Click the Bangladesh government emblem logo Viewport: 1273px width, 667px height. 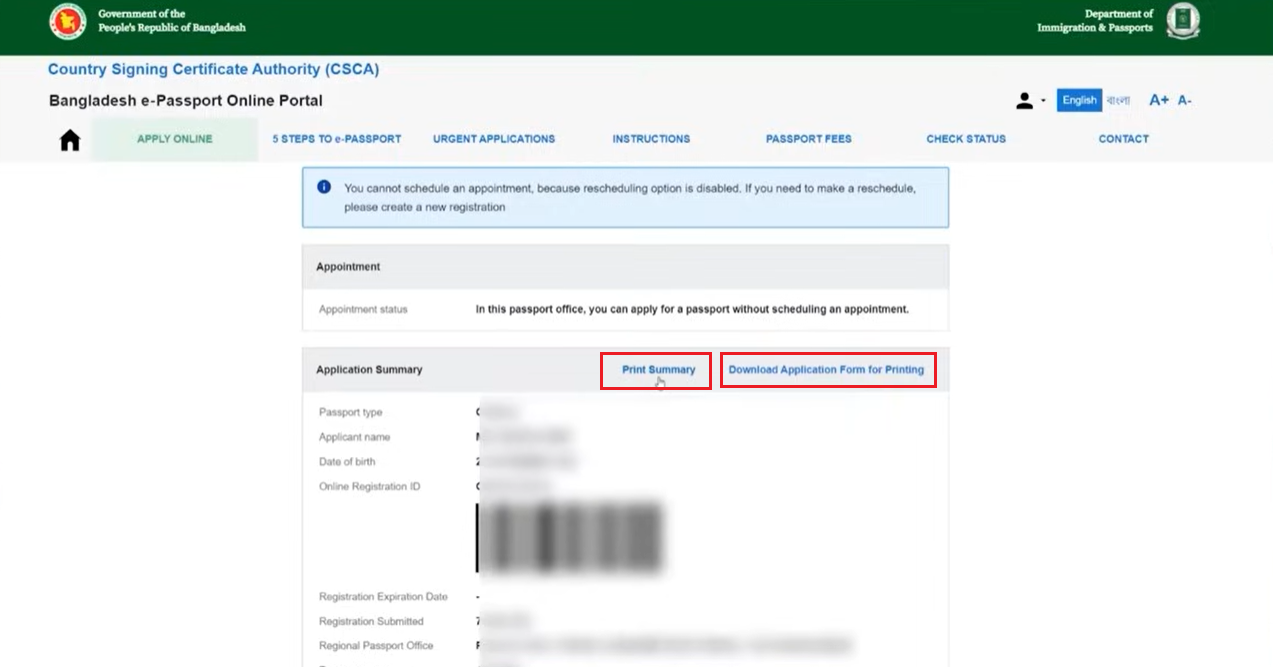coord(68,21)
